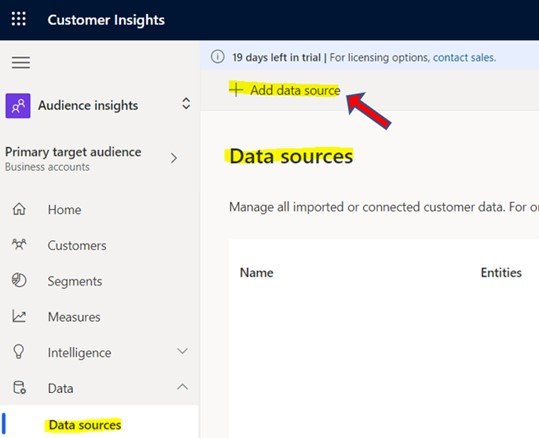
Task: Open Segments from navigation
Action: click(x=75, y=281)
